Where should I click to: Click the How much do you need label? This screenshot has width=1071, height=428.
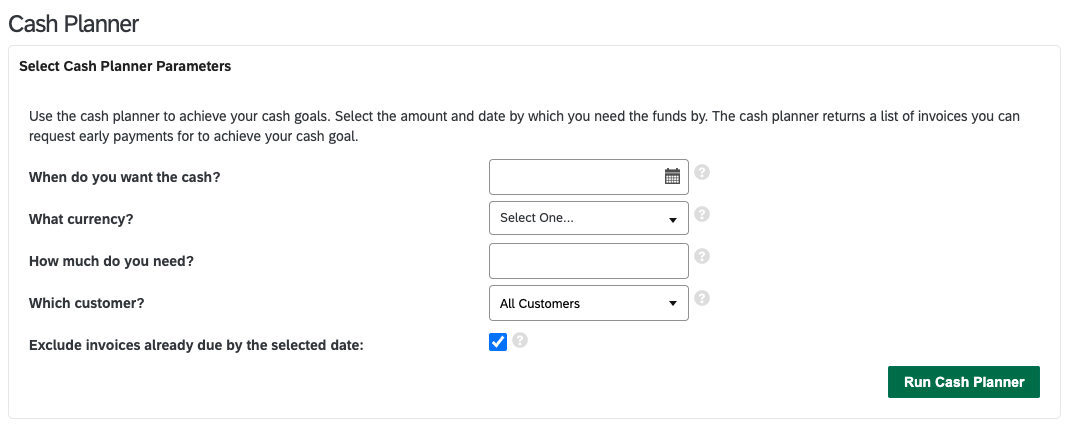click(111, 261)
